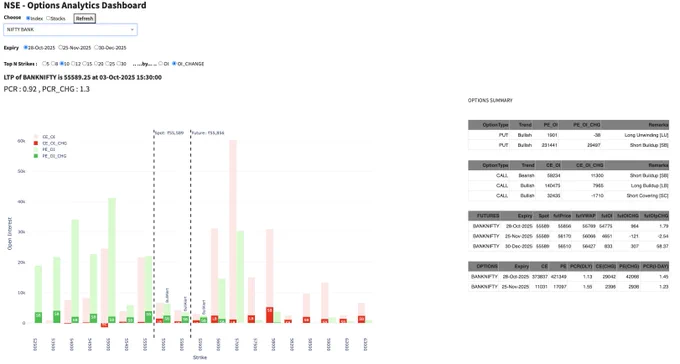The image size is (680, 364).
Task: Set Top N Strikes to 20
Action: click(x=96, y=63)
